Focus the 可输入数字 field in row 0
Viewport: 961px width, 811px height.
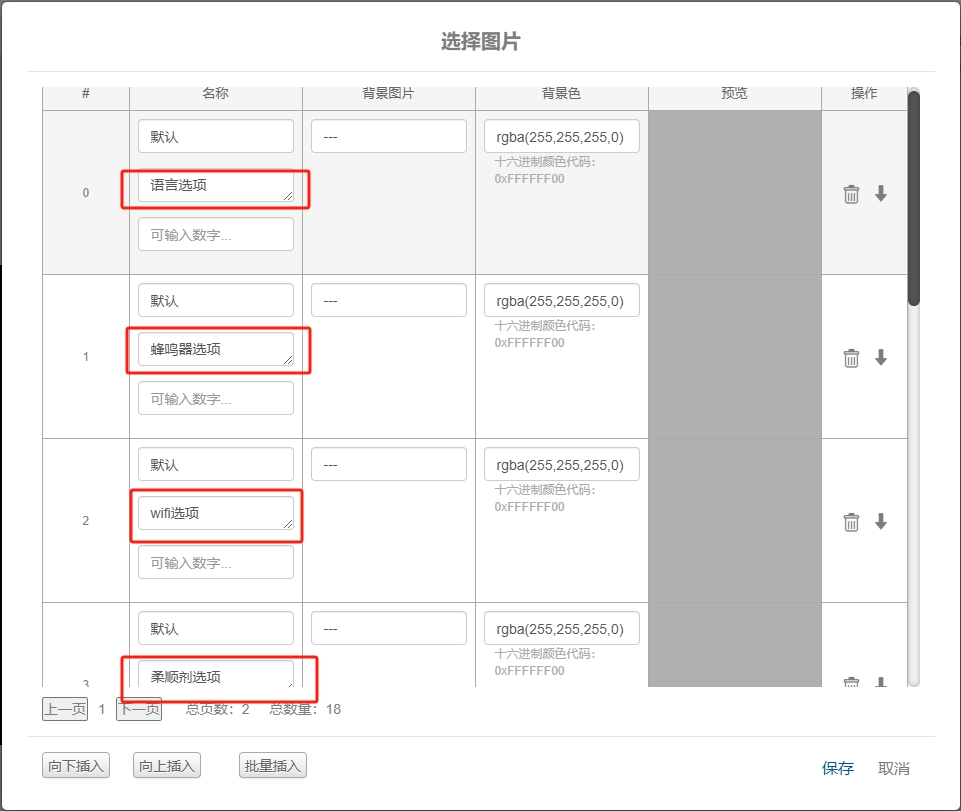216,234
